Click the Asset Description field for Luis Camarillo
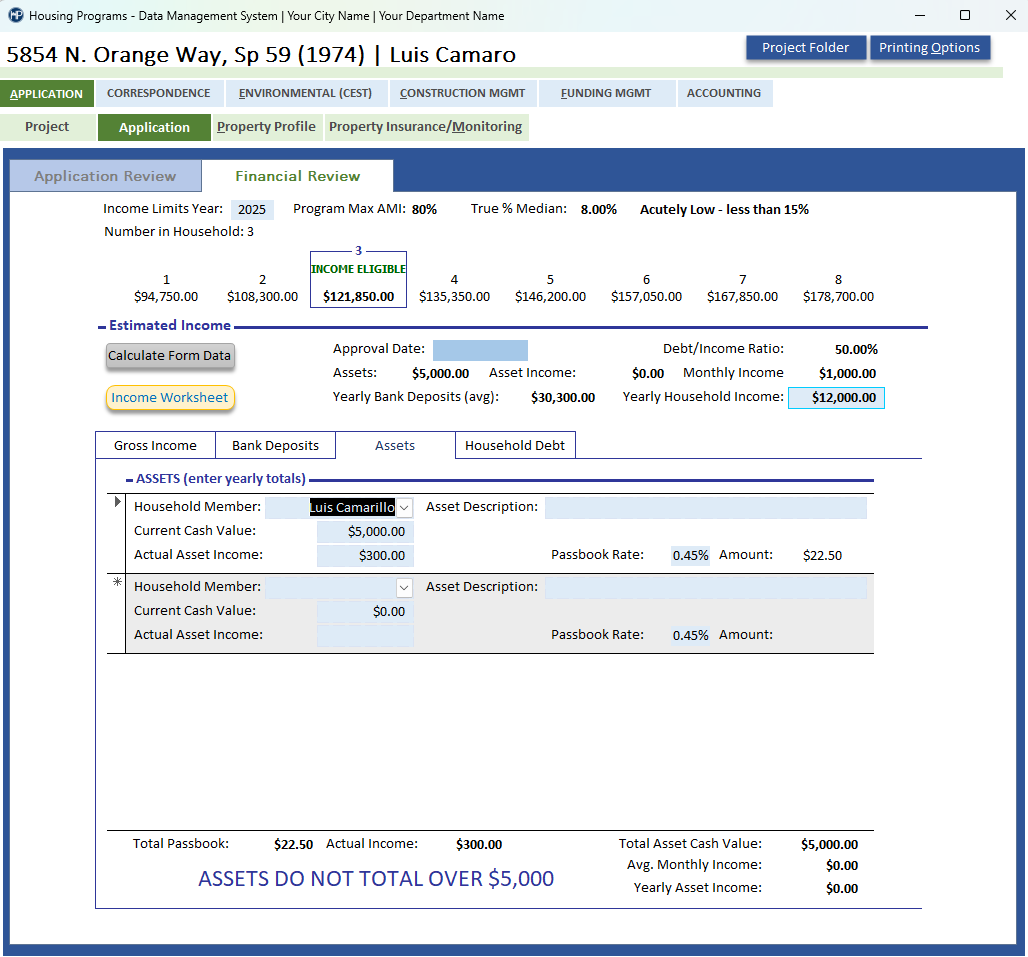 (705, 507)
